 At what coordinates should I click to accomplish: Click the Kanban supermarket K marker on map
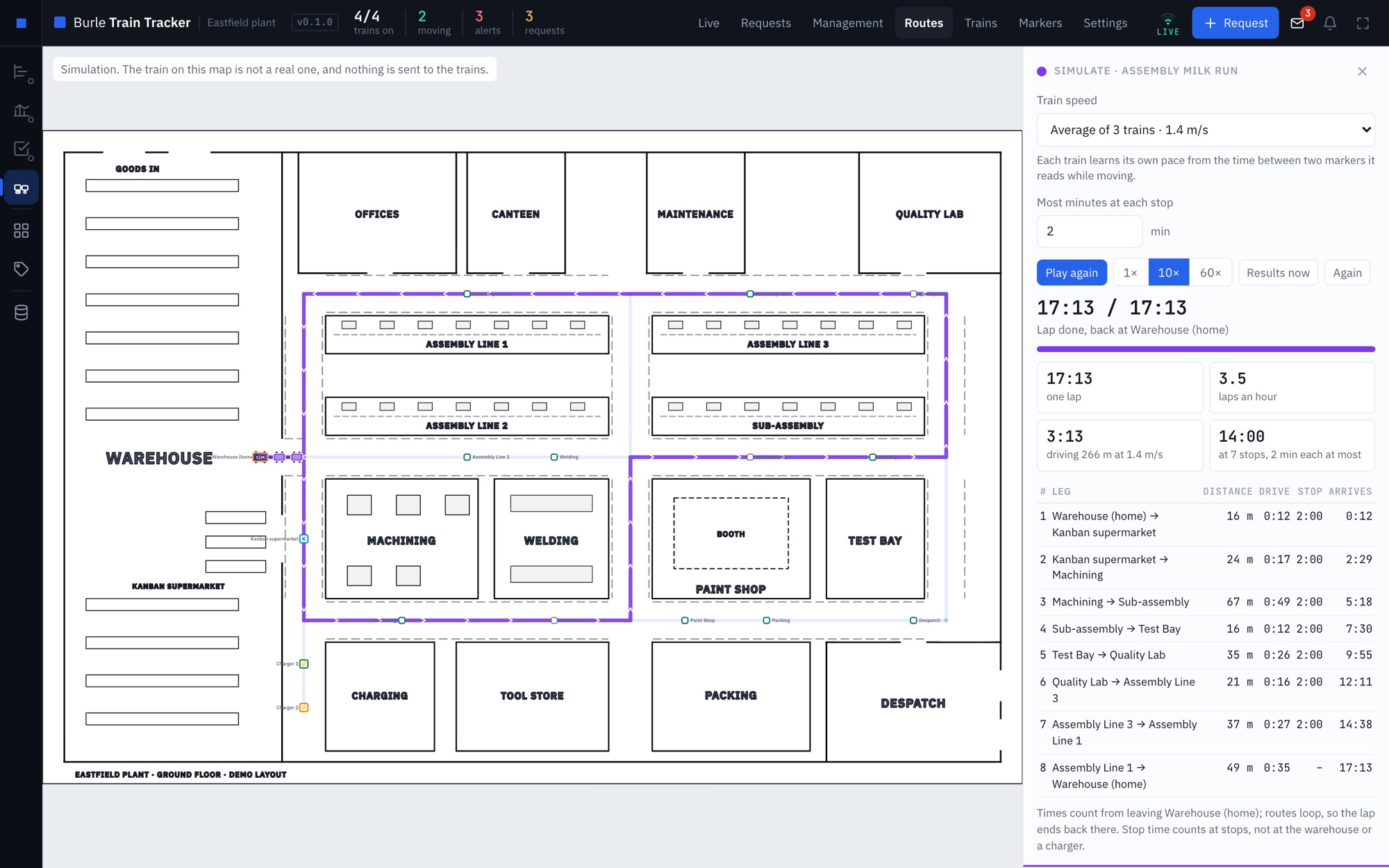pos(303,539)
